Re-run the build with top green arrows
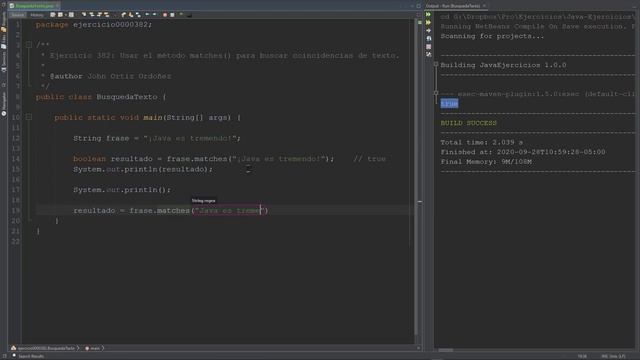This screenshot has height=360, width=640. 429,14
